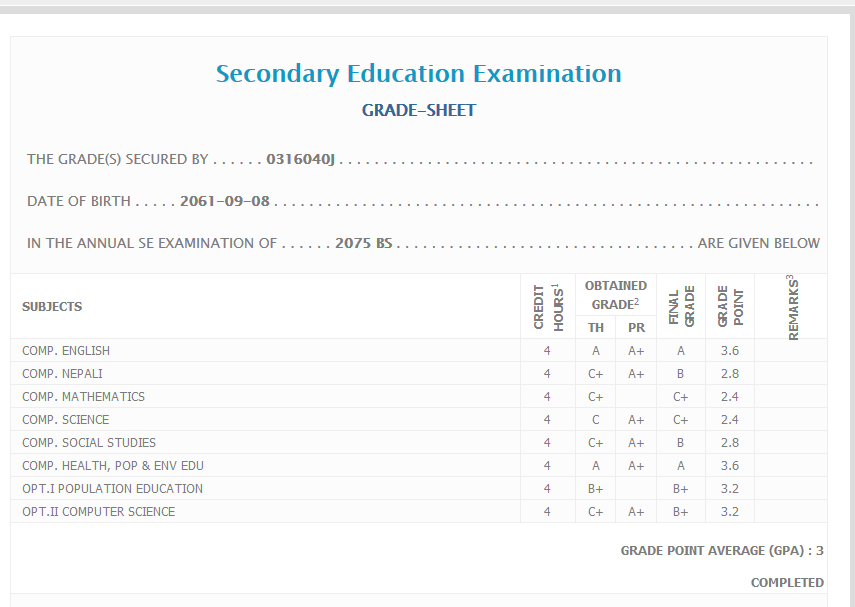855x607 pixels.
Task: Click the SUBJECTS column header
Action: coord(52,307)
